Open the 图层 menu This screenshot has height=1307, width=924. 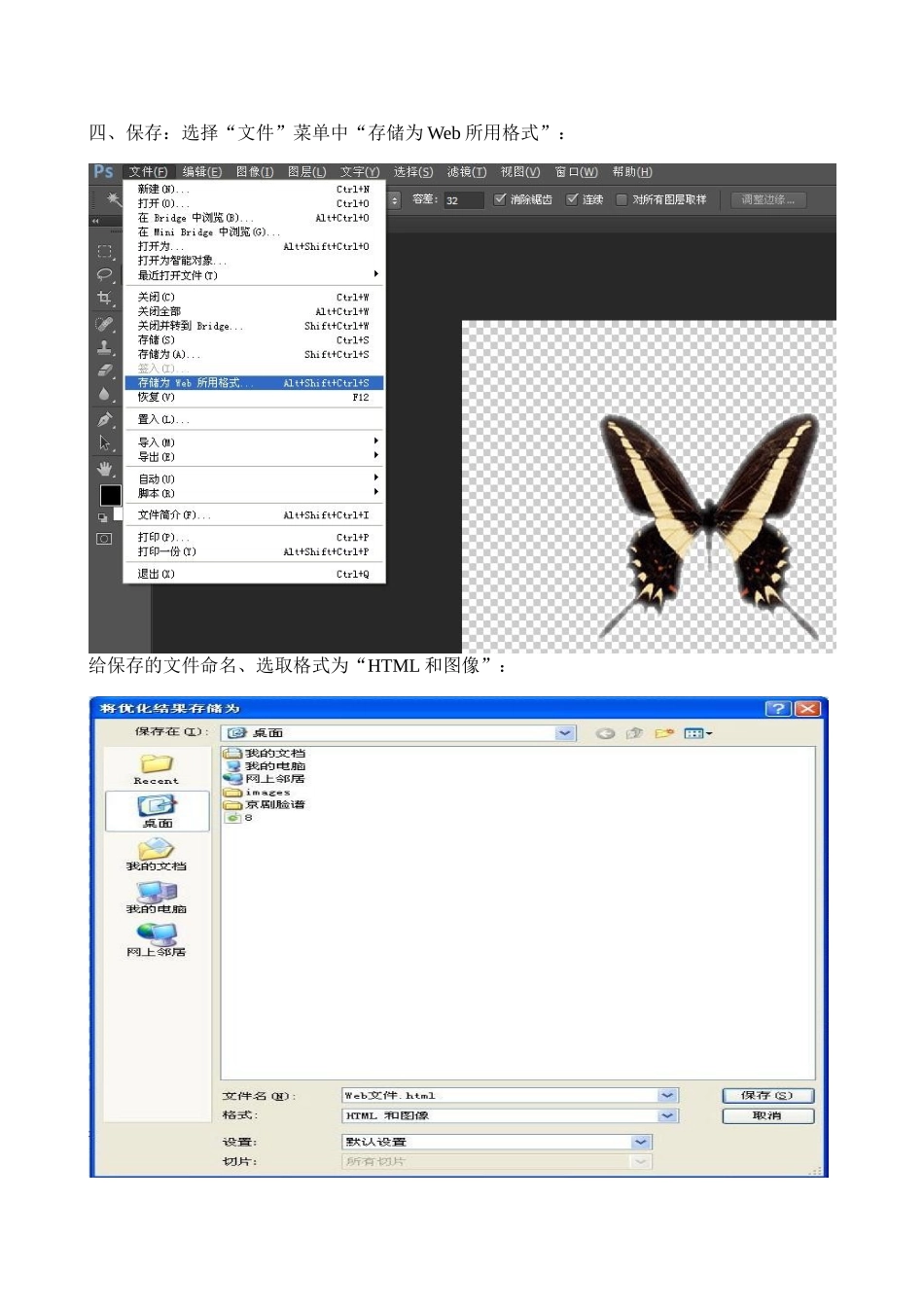point(307,172)
